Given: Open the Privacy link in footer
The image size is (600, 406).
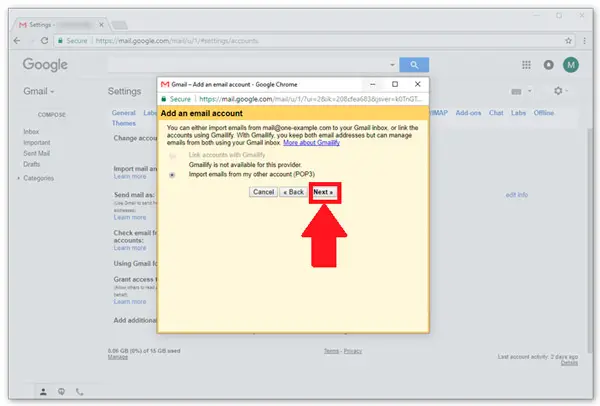Looking at the screenshot, I should 353,351.
